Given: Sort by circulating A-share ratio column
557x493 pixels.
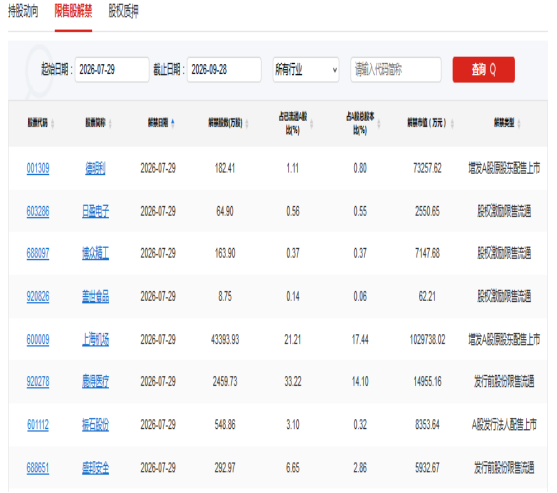Looking at the screenshot, I should click(x=312, y=124).
